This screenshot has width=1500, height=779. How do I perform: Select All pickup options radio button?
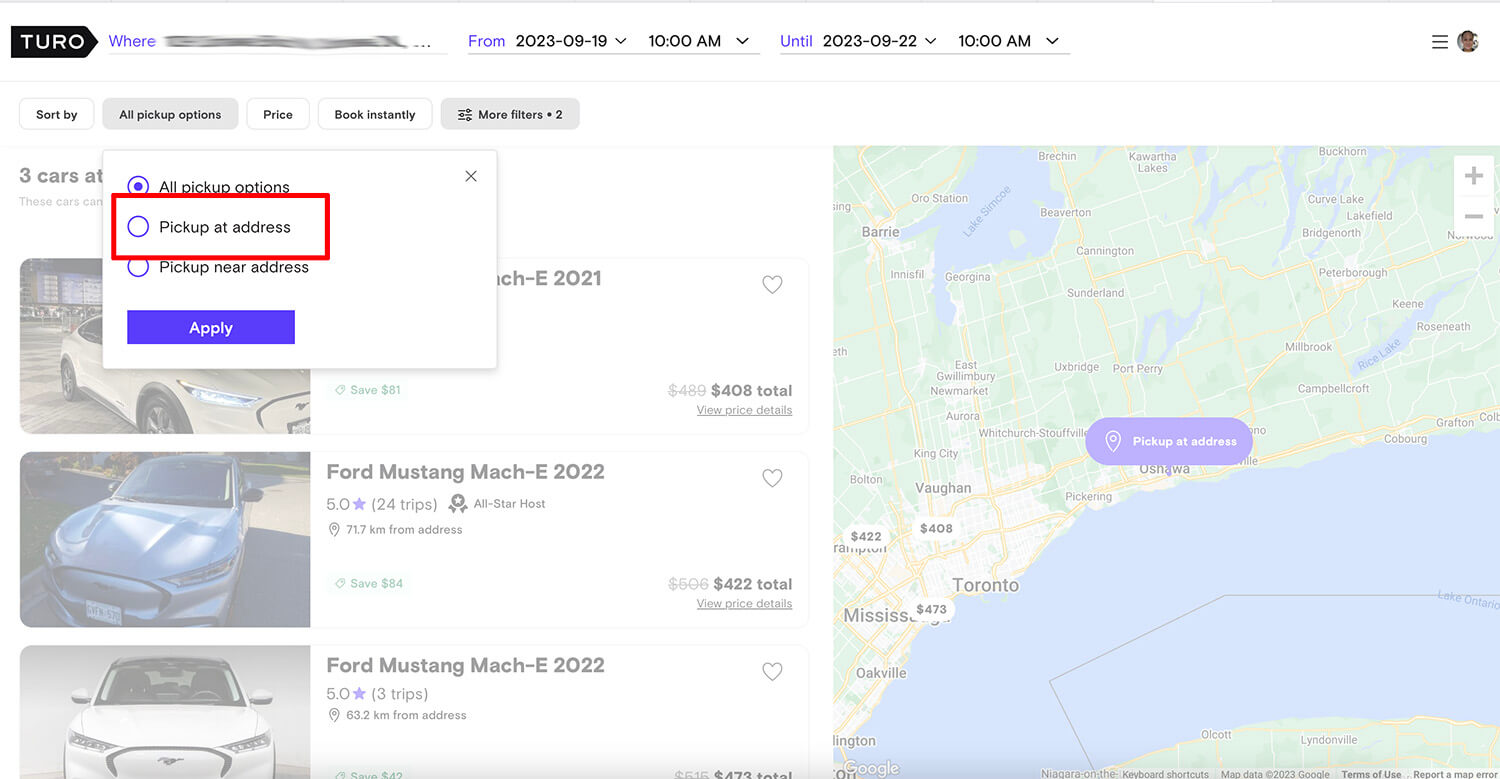point(138,187)
